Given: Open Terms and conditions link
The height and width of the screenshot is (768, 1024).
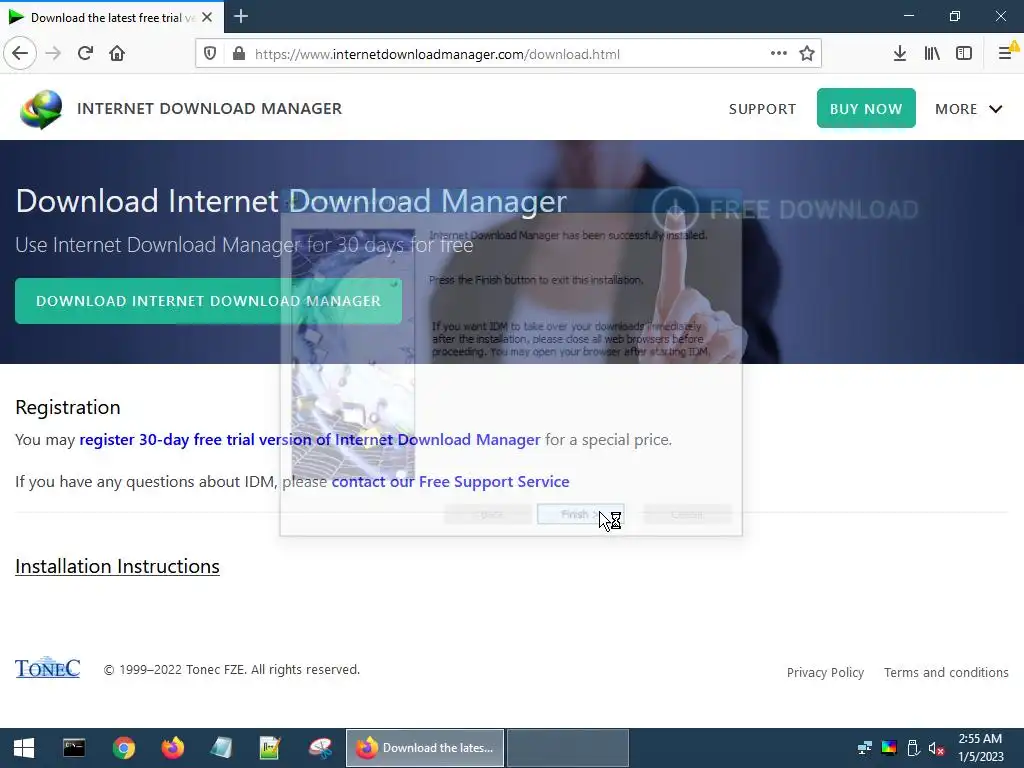Looking at the screenshot, I should (946, 672).
